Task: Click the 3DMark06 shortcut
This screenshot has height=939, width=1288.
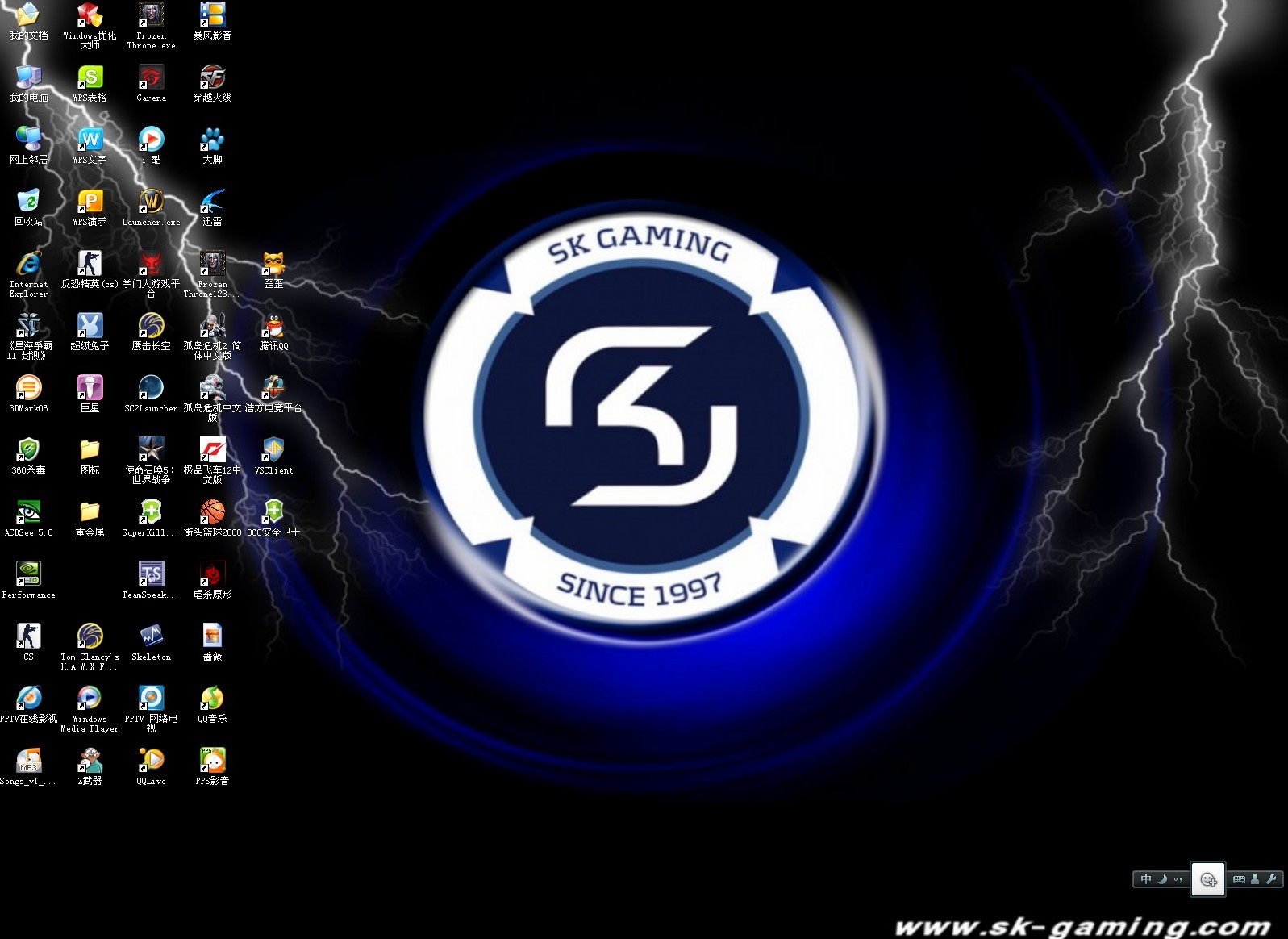Action: tap(28, 388)
